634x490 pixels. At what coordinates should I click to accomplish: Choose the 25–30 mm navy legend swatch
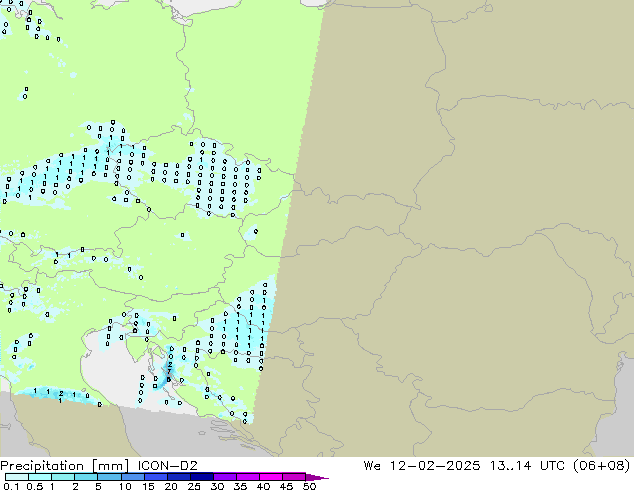[x=201, y=477]
